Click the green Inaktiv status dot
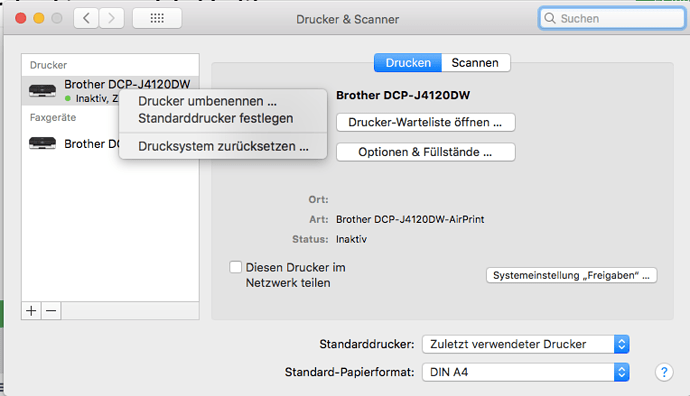690x396 pixels. click(x=68, y=99)
